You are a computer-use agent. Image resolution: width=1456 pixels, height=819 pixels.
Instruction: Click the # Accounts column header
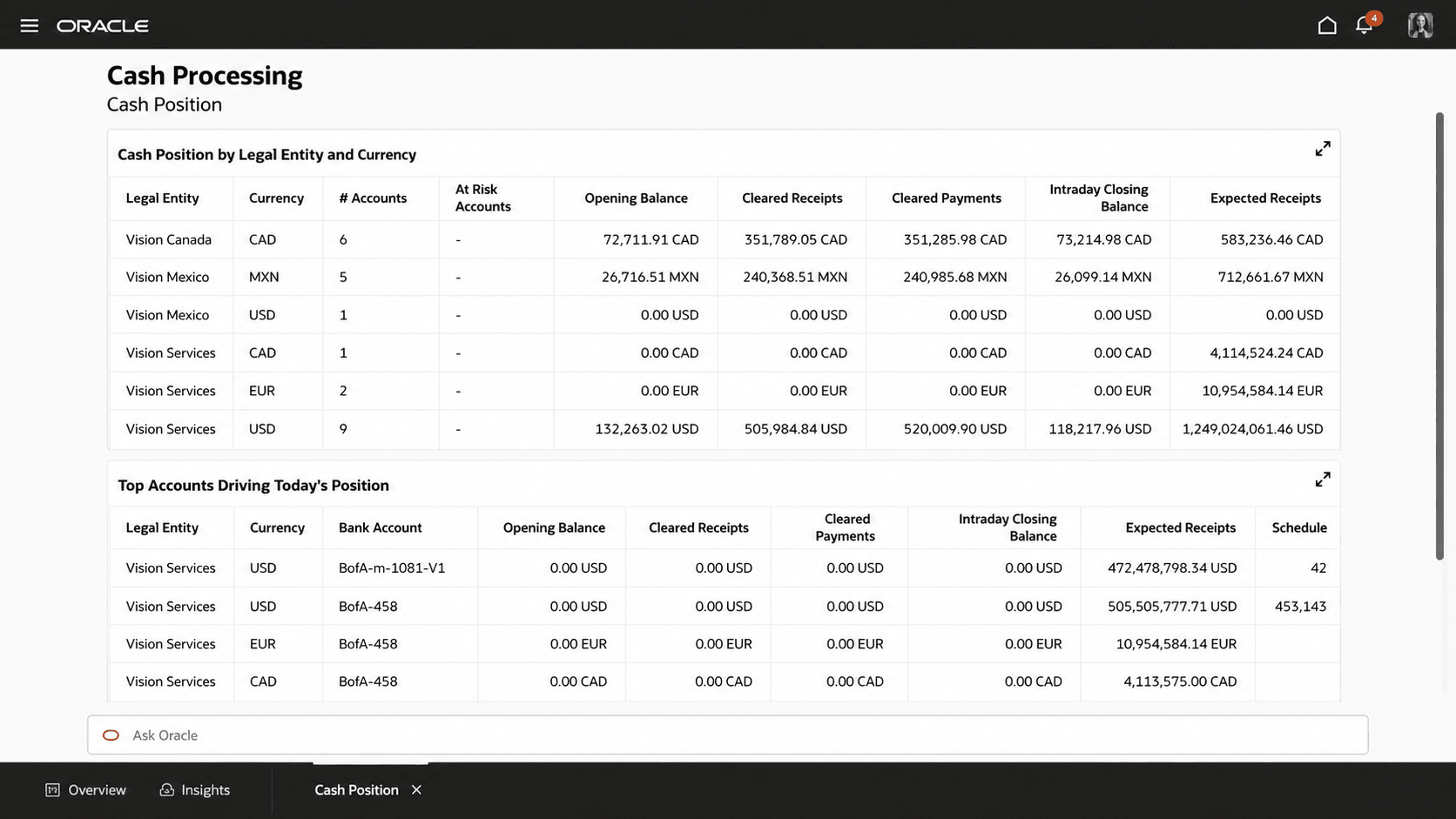pyautogui.click(x=373, y=198)
